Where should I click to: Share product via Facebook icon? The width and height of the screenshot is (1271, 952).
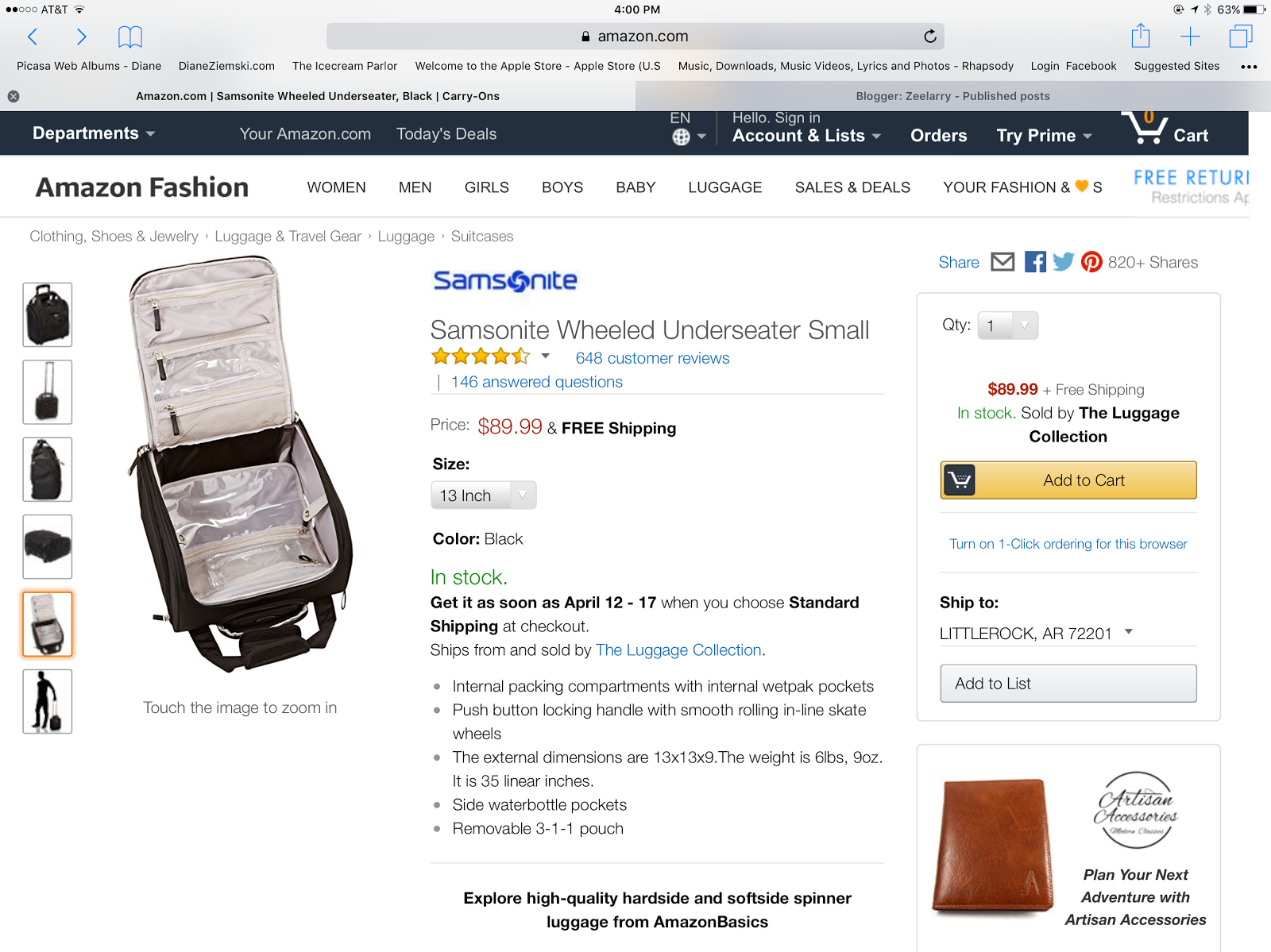pos(1035,262)
